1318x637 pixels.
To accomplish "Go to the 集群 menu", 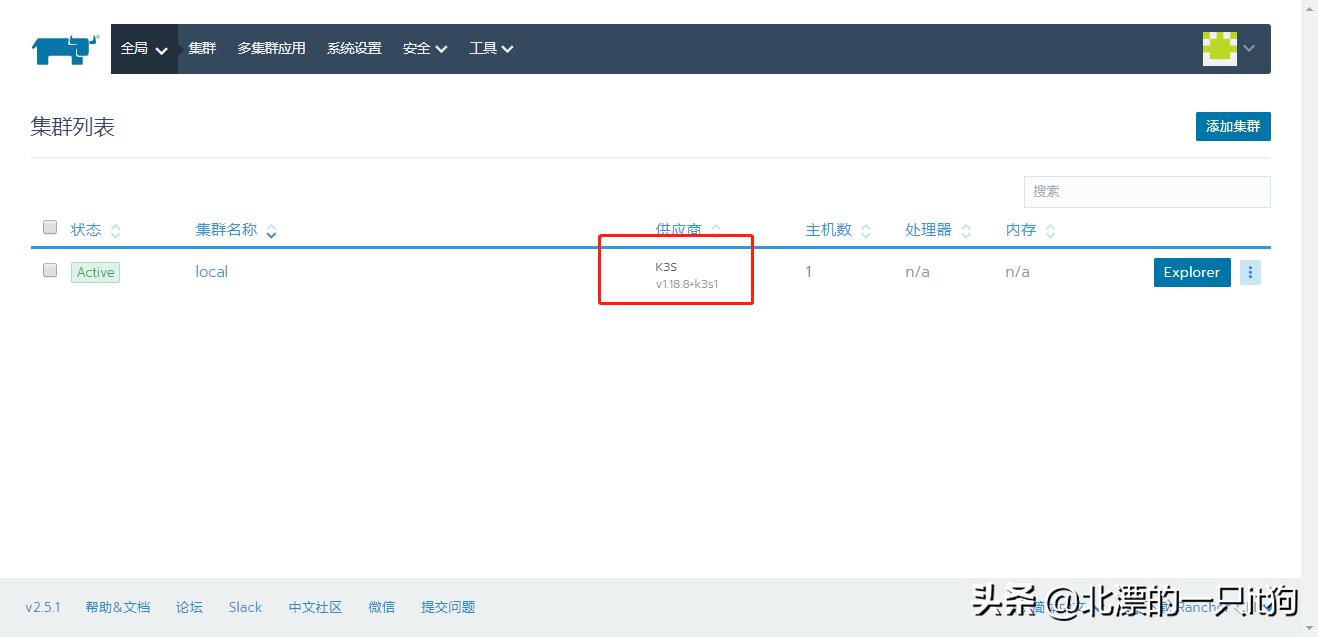I will click(x=202, y=49).
